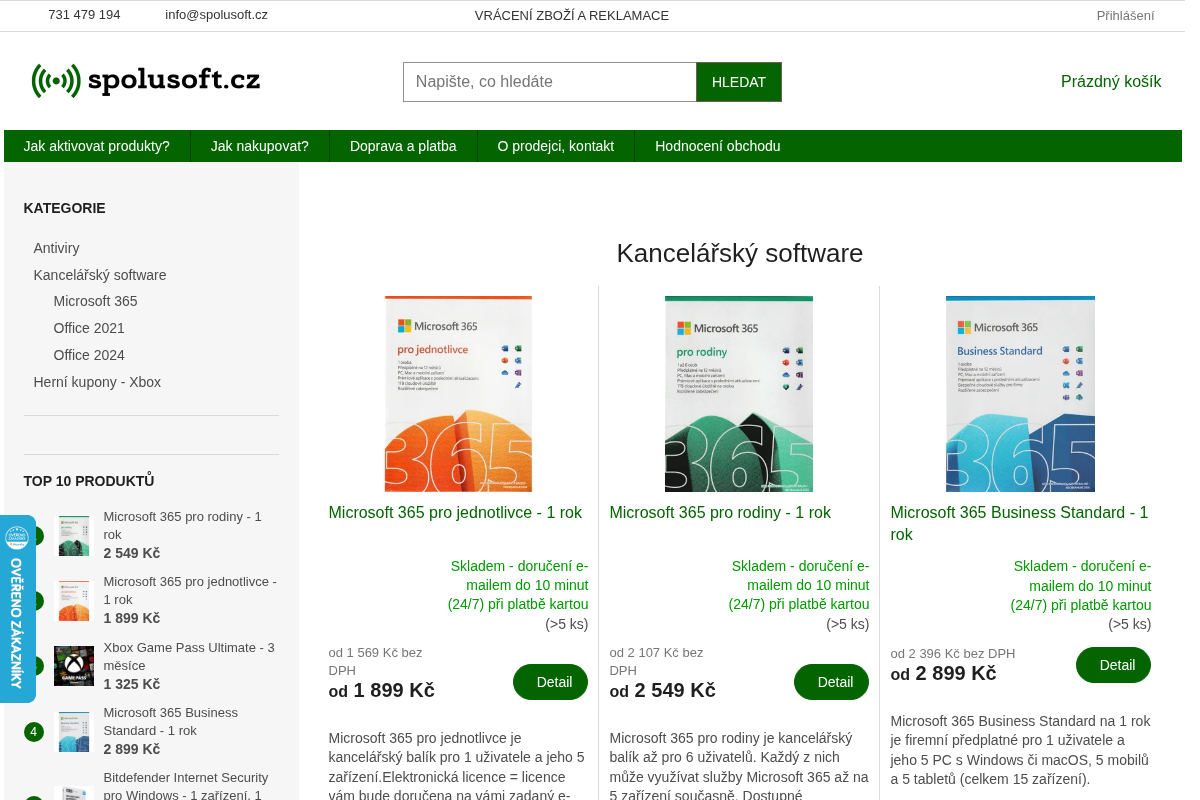Select the Office 2021 subcategory
The image size is (1200, 800).
click(89, 328)
